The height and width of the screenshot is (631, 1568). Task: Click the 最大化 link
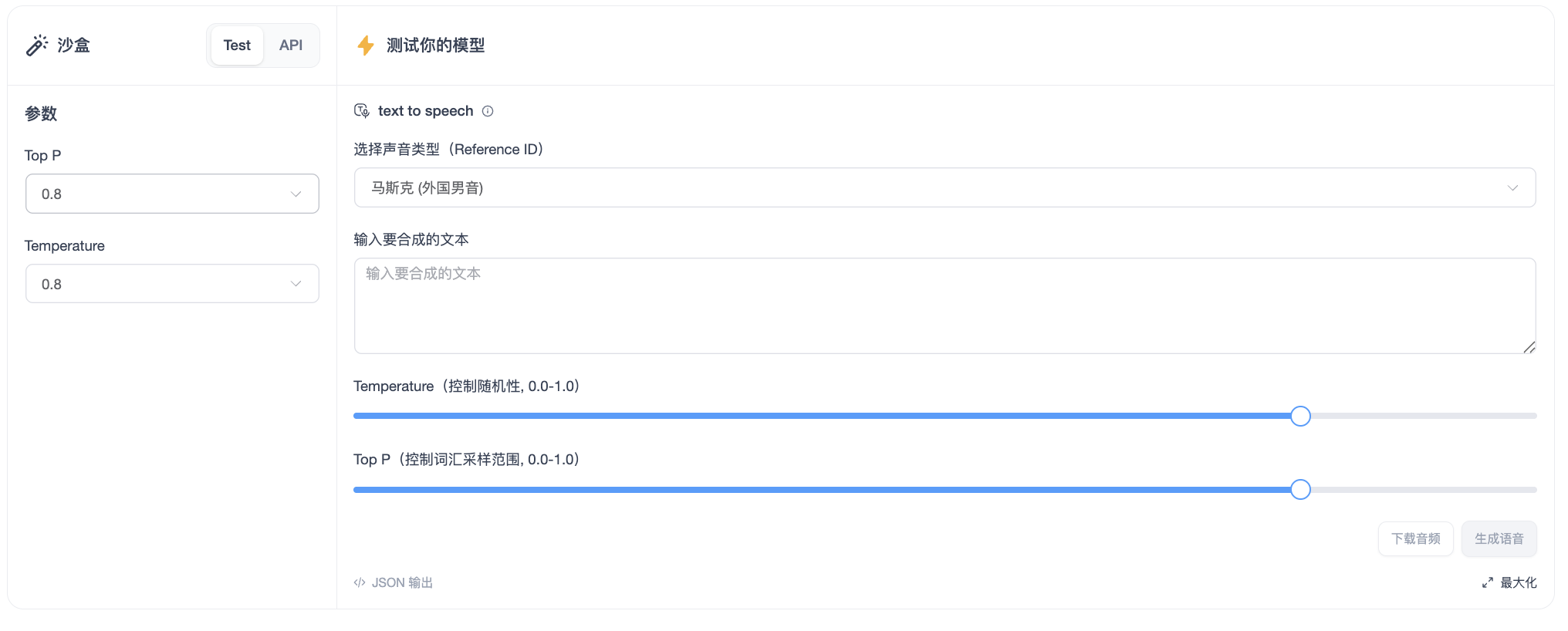(x=1518, y=582)
